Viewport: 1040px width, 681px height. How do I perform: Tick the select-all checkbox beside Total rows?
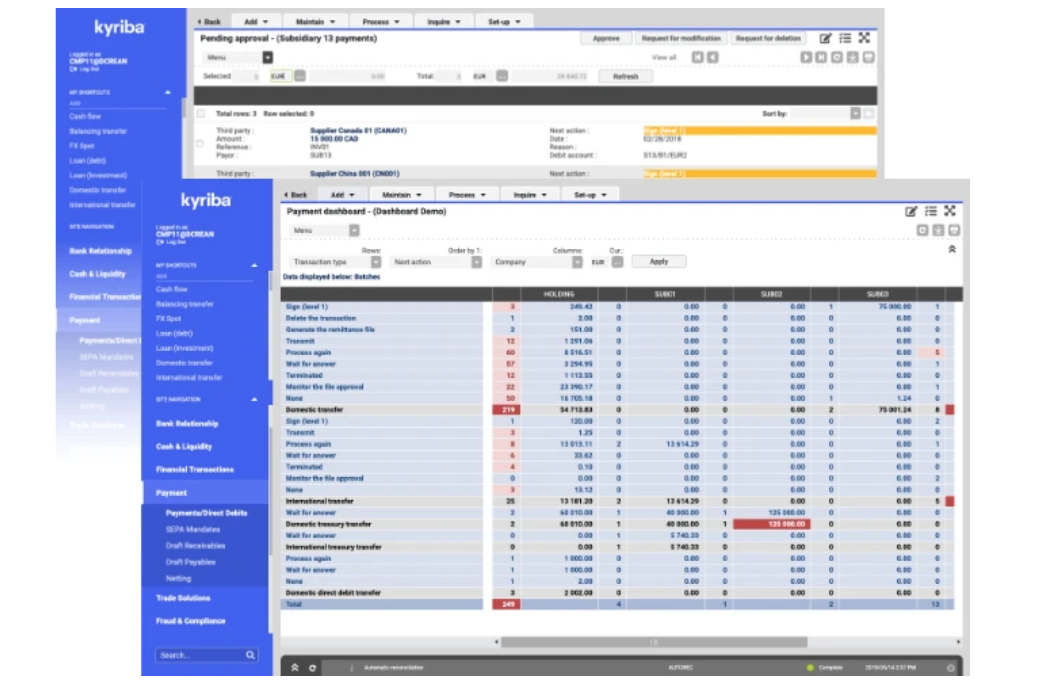(201, 114)
